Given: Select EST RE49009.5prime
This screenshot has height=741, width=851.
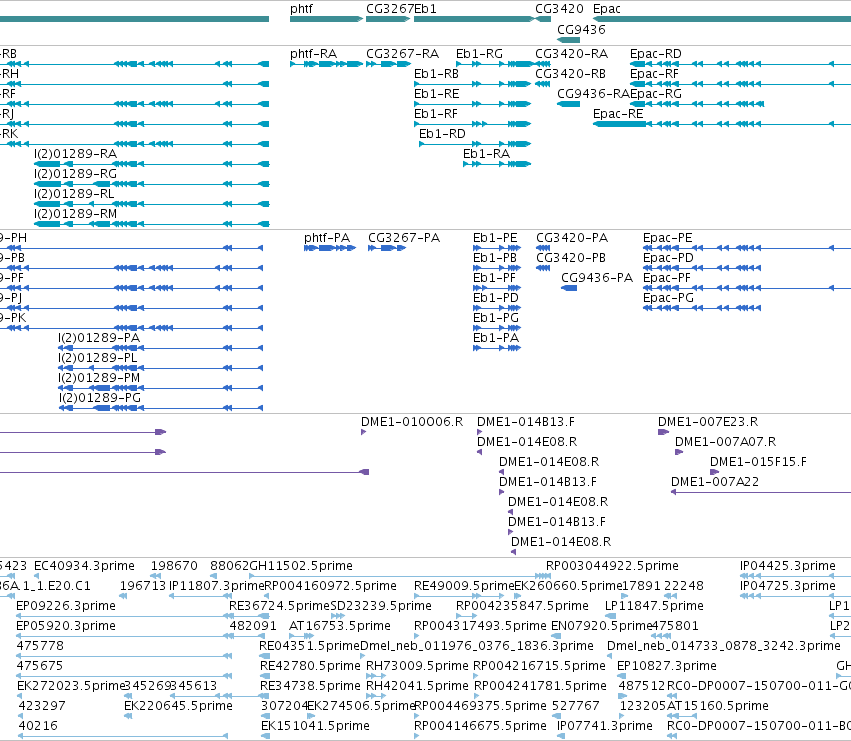Looking at the screenshot, I should coord(463,586).
